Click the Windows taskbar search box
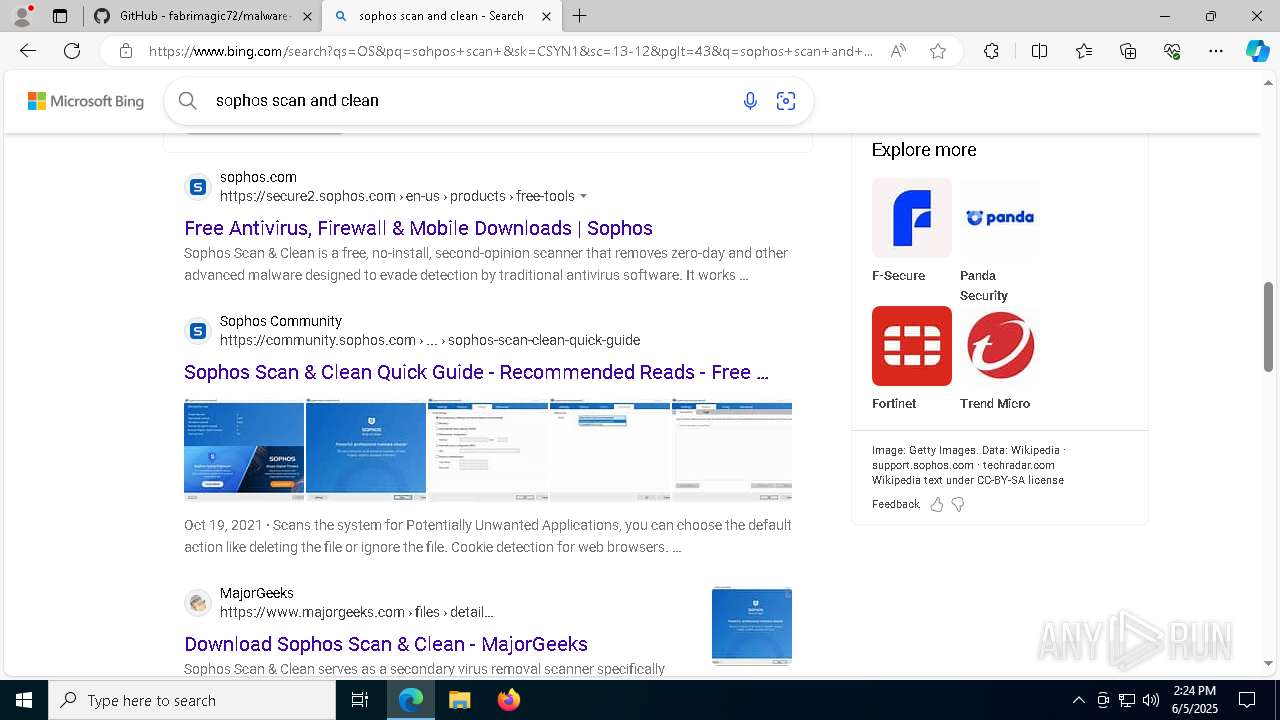The width and height of the screenshot is (1280, 720). pyautogui.click(x=192, y=700)
